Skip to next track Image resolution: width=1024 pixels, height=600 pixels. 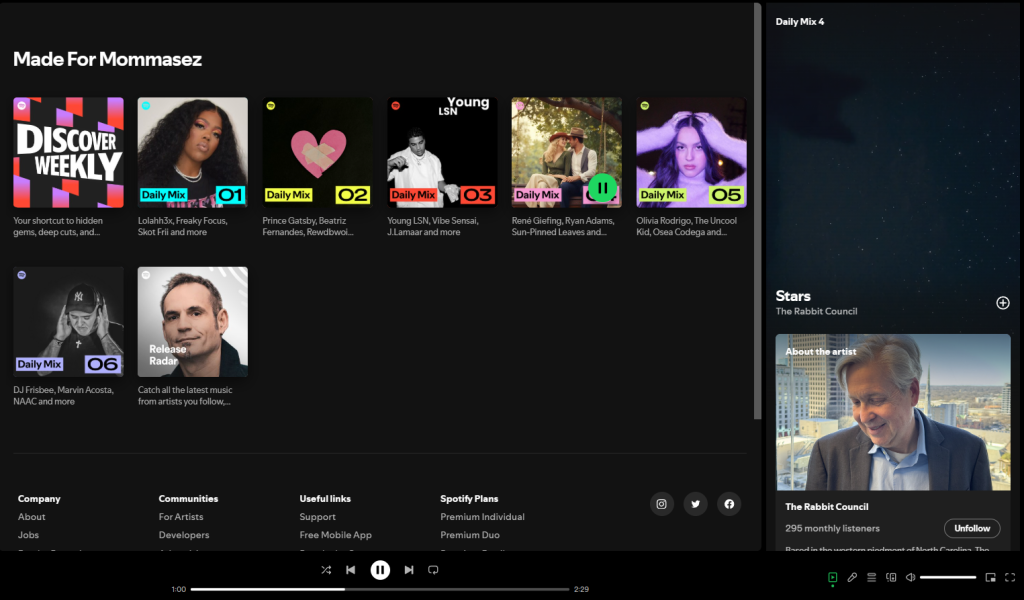pos(409,570)
